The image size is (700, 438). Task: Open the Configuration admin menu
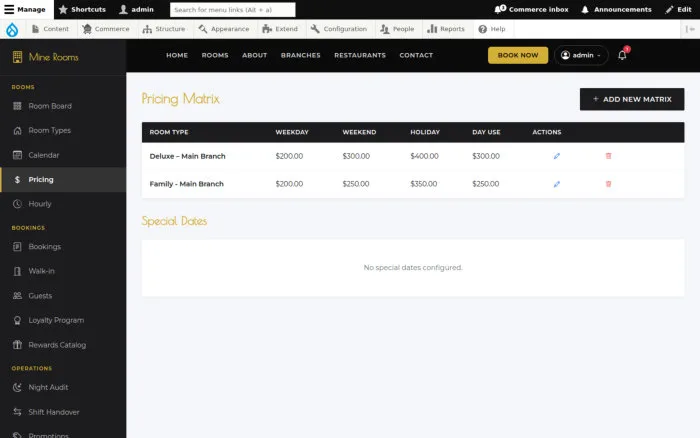[339, 29]
